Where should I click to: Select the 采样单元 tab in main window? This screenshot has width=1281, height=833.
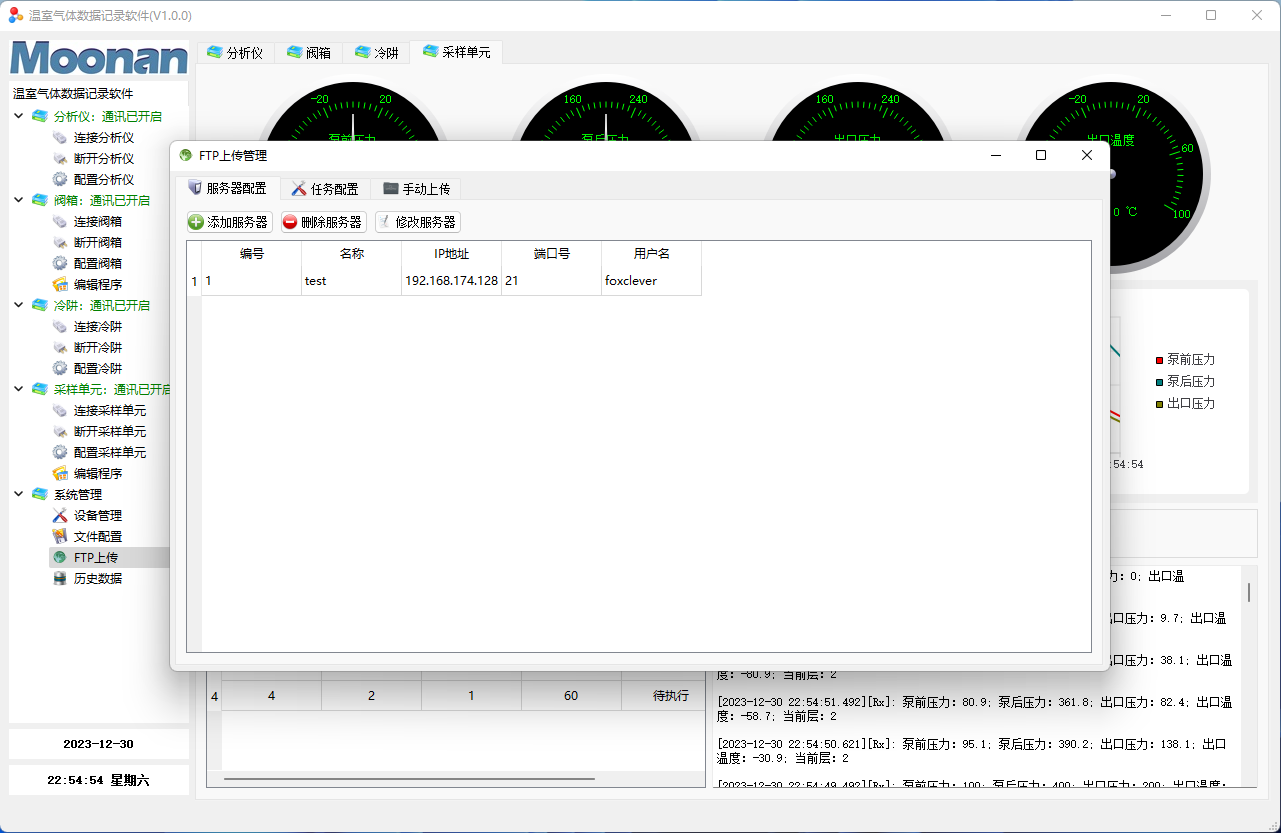tap(456, 52)
